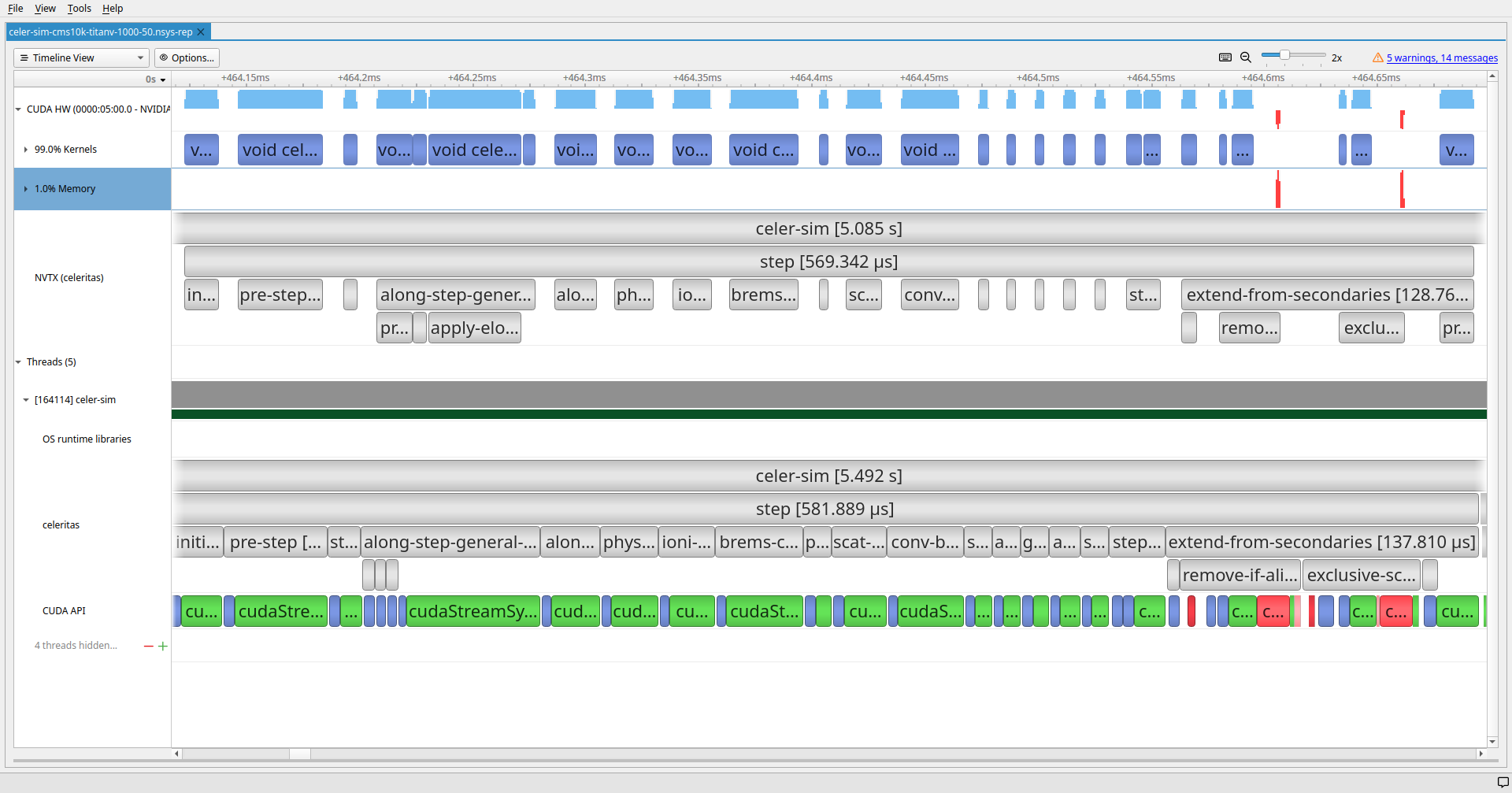This screenshot has height=793, width=1512.
Task: Open the Timeline View dropdown
Action: coord(81,57)
